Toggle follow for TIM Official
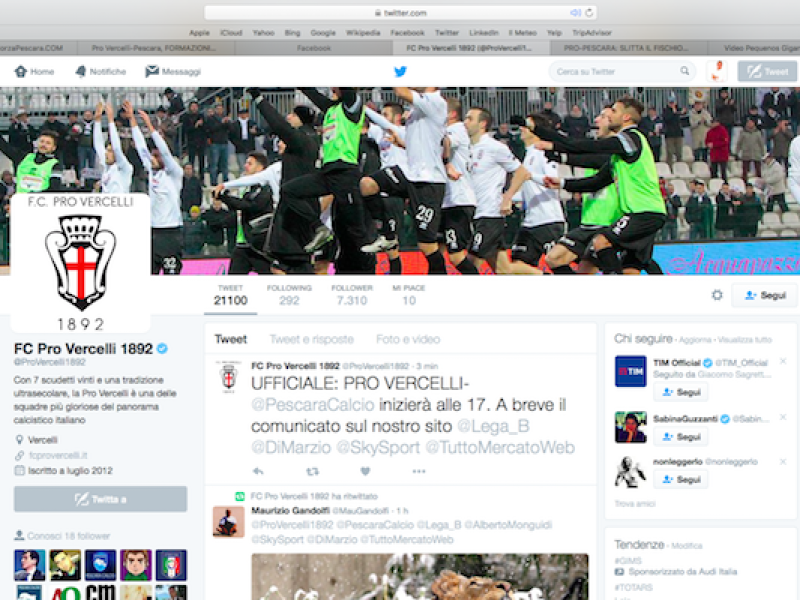 [681, 392]
